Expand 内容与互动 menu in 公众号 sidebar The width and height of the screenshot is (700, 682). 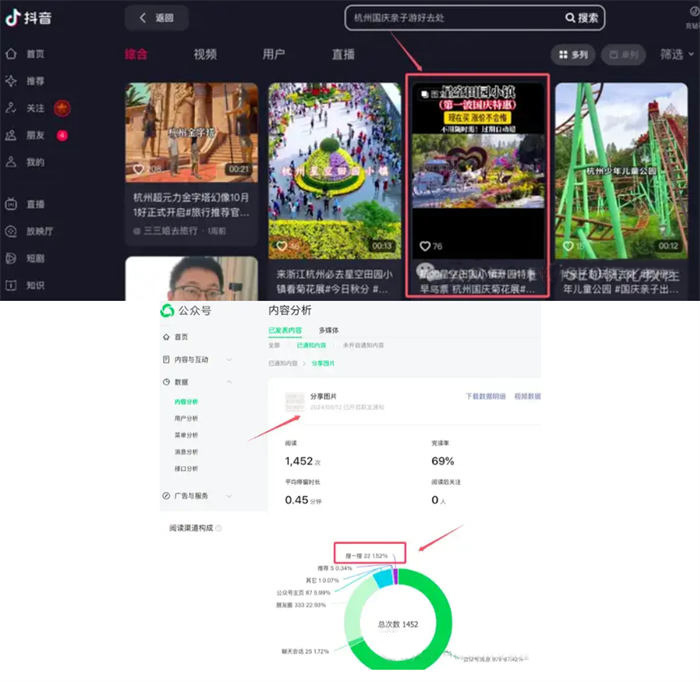[x=197, y=359]
